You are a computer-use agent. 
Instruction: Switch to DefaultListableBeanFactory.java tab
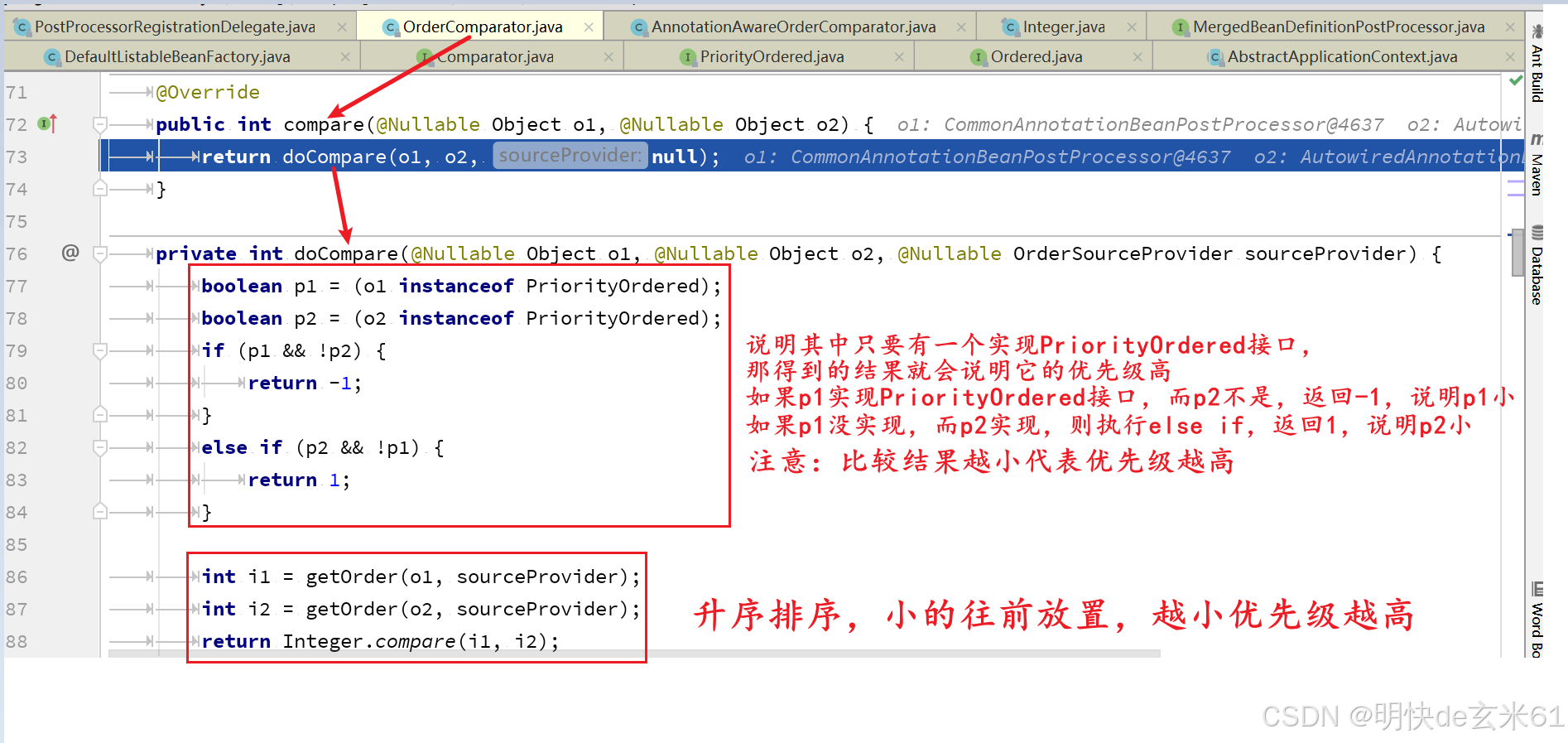(177, 56)
